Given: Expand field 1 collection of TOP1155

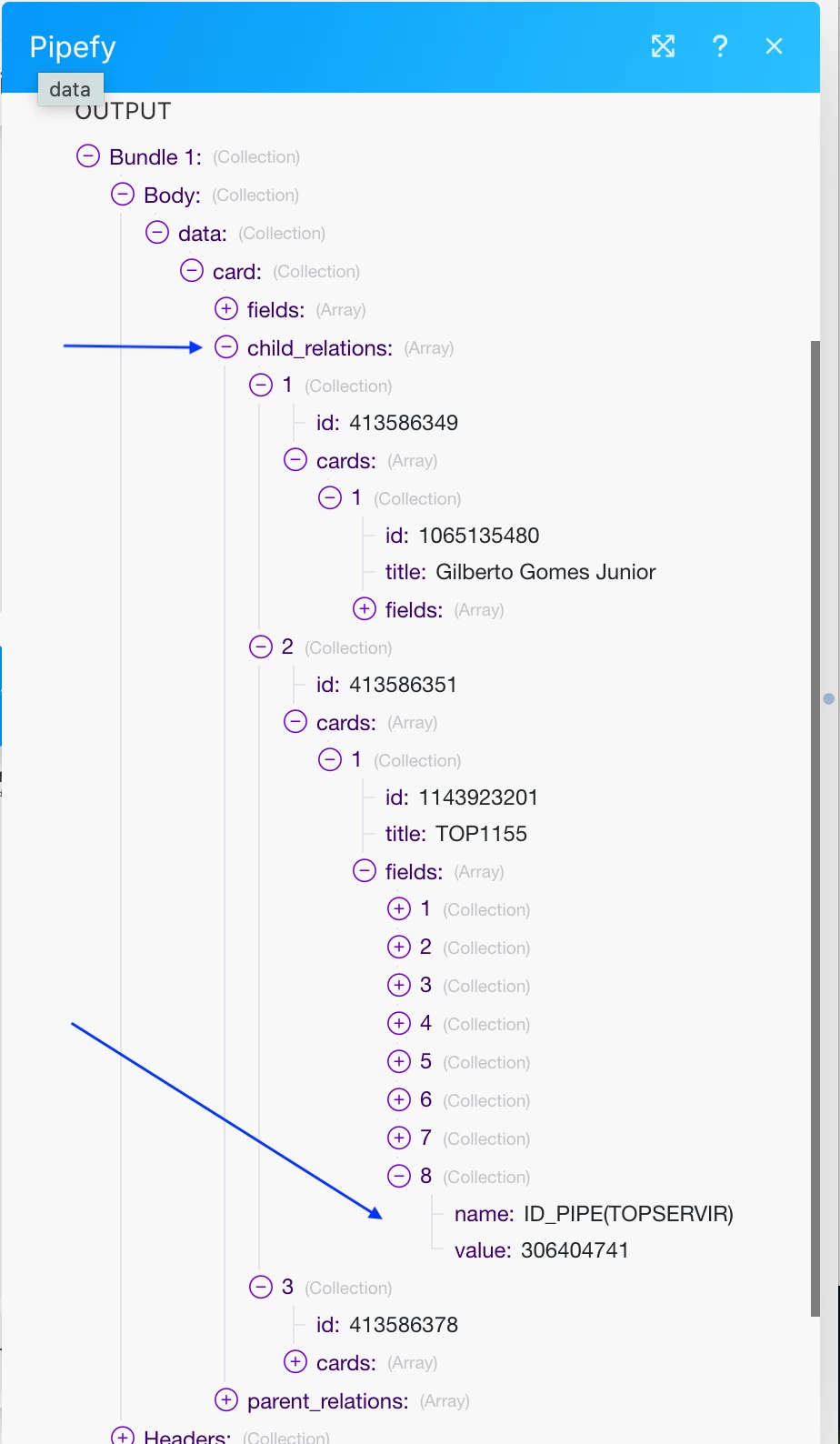Looking at the screenshot, I should pyautogui.click(x=399, y=909).
